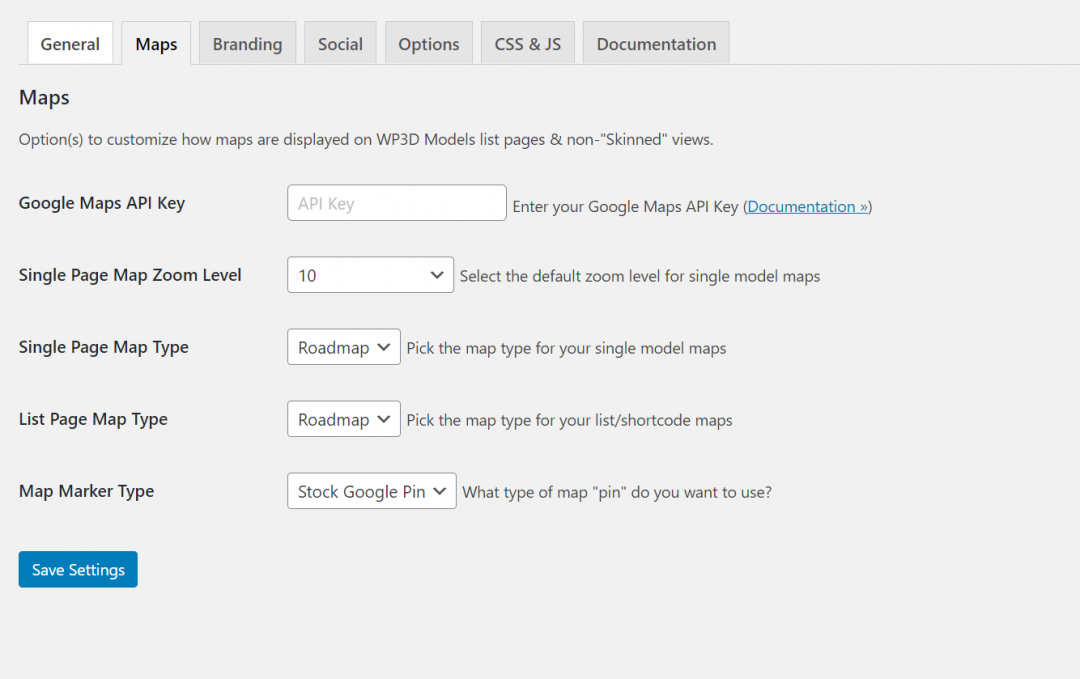Click the Save Settings button

pyautogui.click(x=78, y=569)
